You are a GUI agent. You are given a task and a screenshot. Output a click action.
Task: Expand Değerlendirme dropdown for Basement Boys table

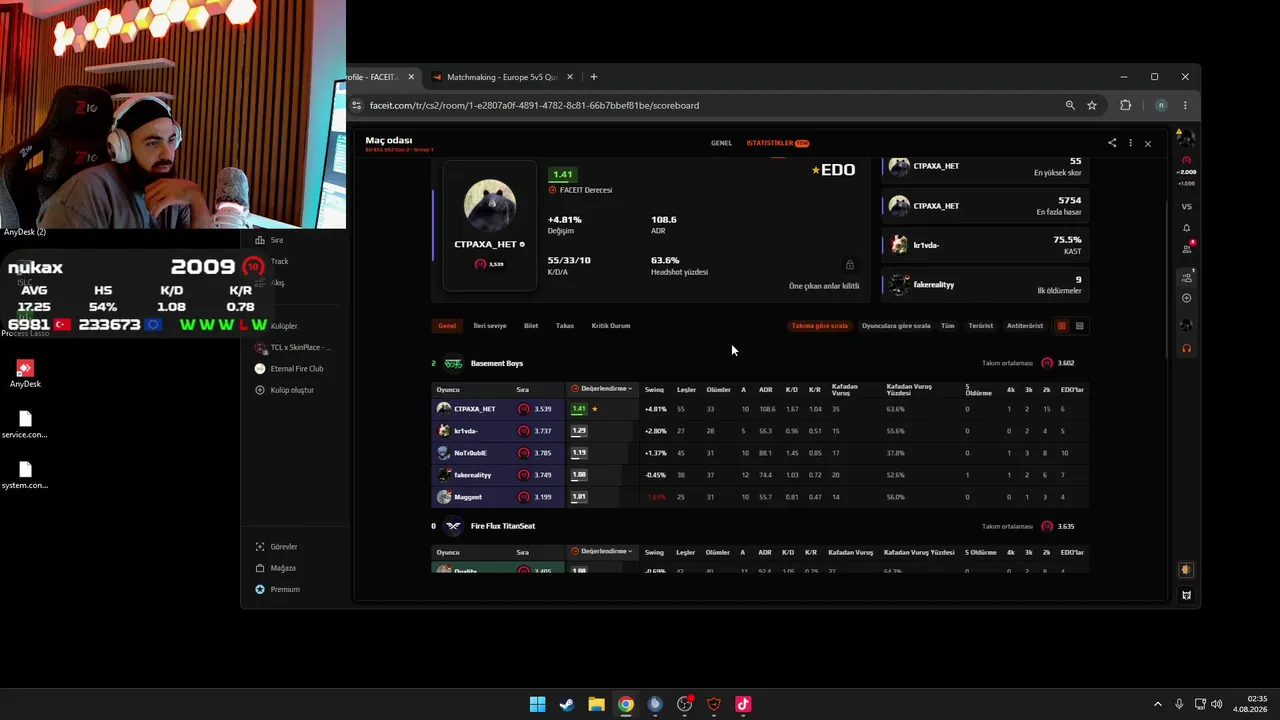[602, 388]
